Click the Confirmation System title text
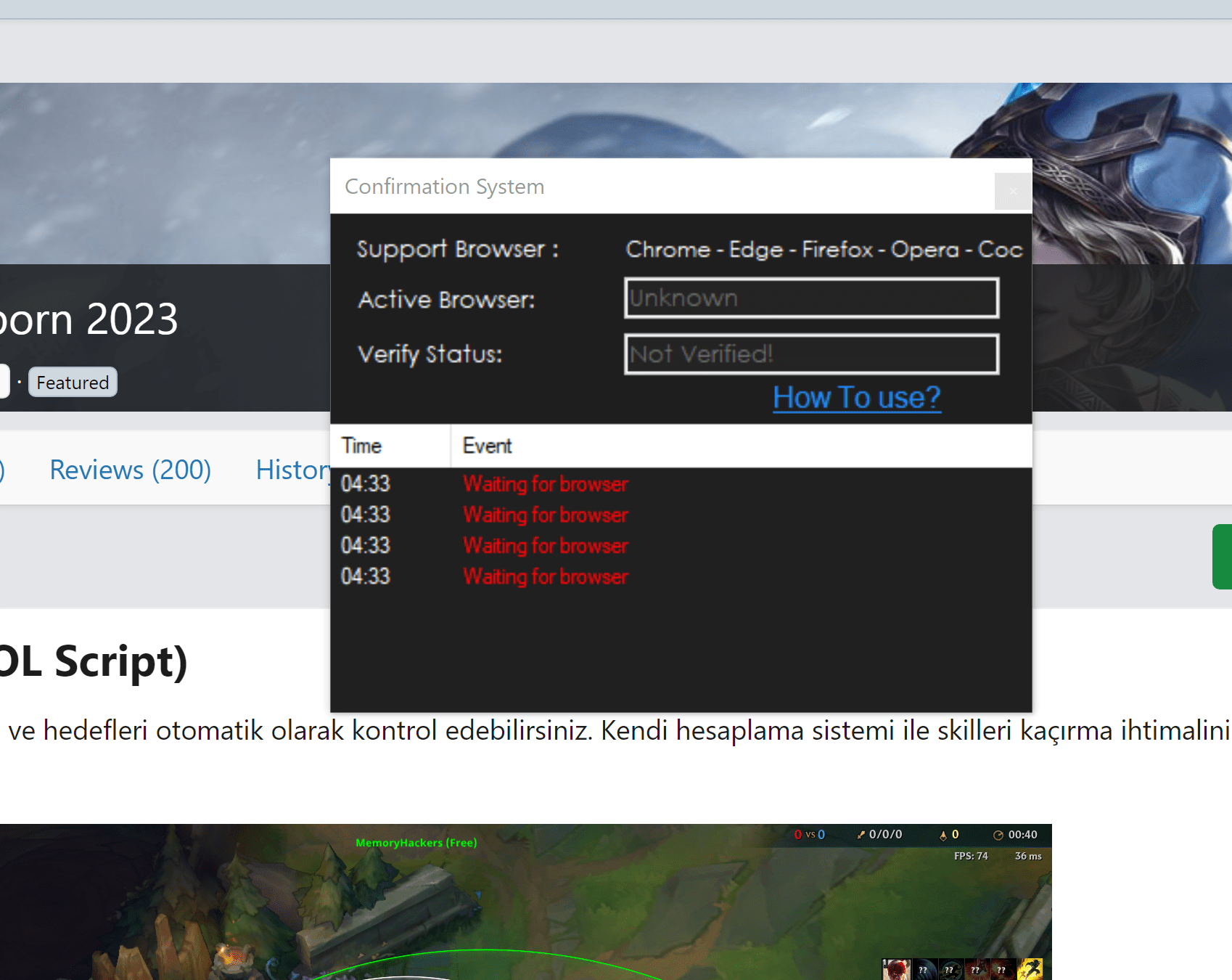The height and width of the screenshot is (980, 1232). click(445, 187)
